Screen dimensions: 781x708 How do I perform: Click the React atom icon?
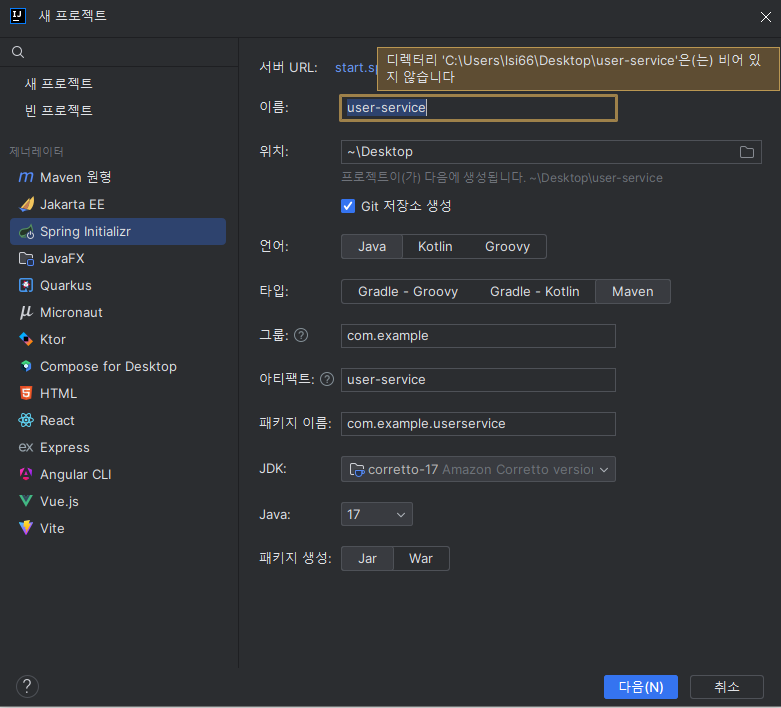(x=26, y=421)
